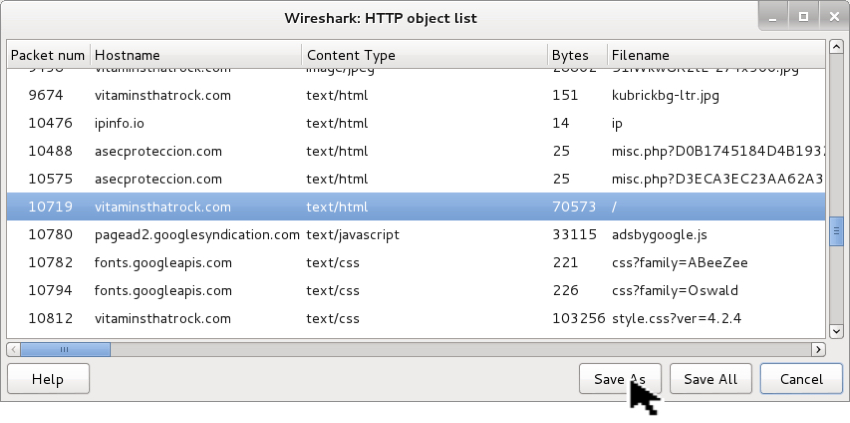Image resolution: width=850 pixels, height=423 pixels.
Task: Click the 103256 bytes cell
Action: coord(578,318)
